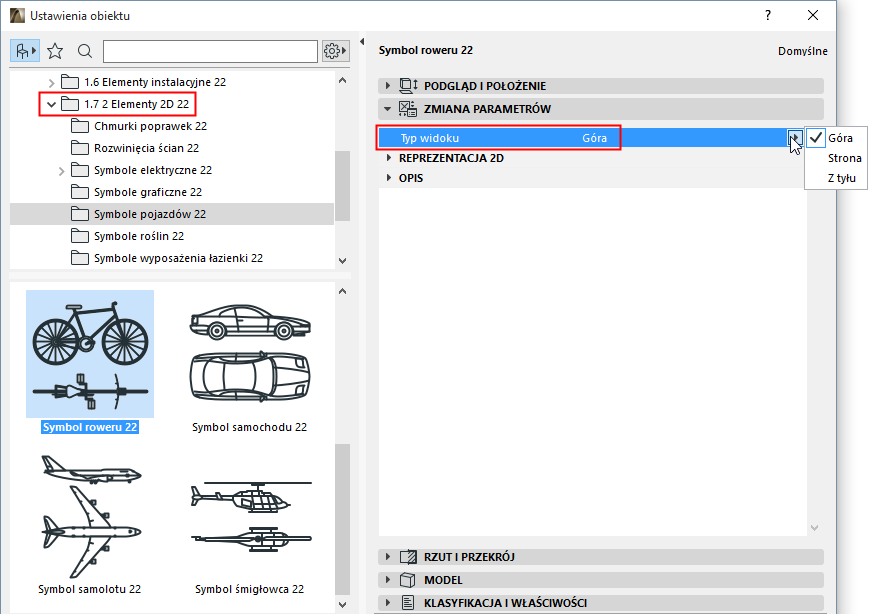Select the Symbole roślin 22 folder
This screenshot has height=614, width=869.
[139, 236]
